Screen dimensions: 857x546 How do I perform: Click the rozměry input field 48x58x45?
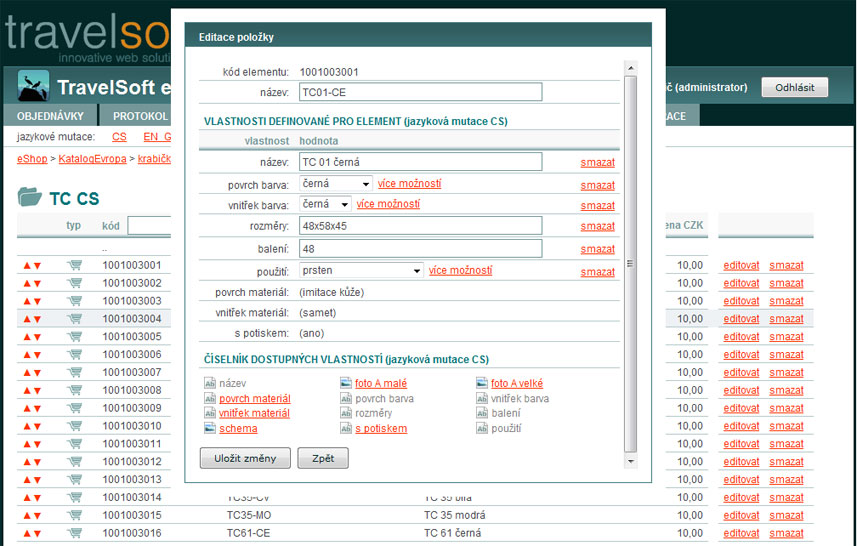[x=420, y=226]
